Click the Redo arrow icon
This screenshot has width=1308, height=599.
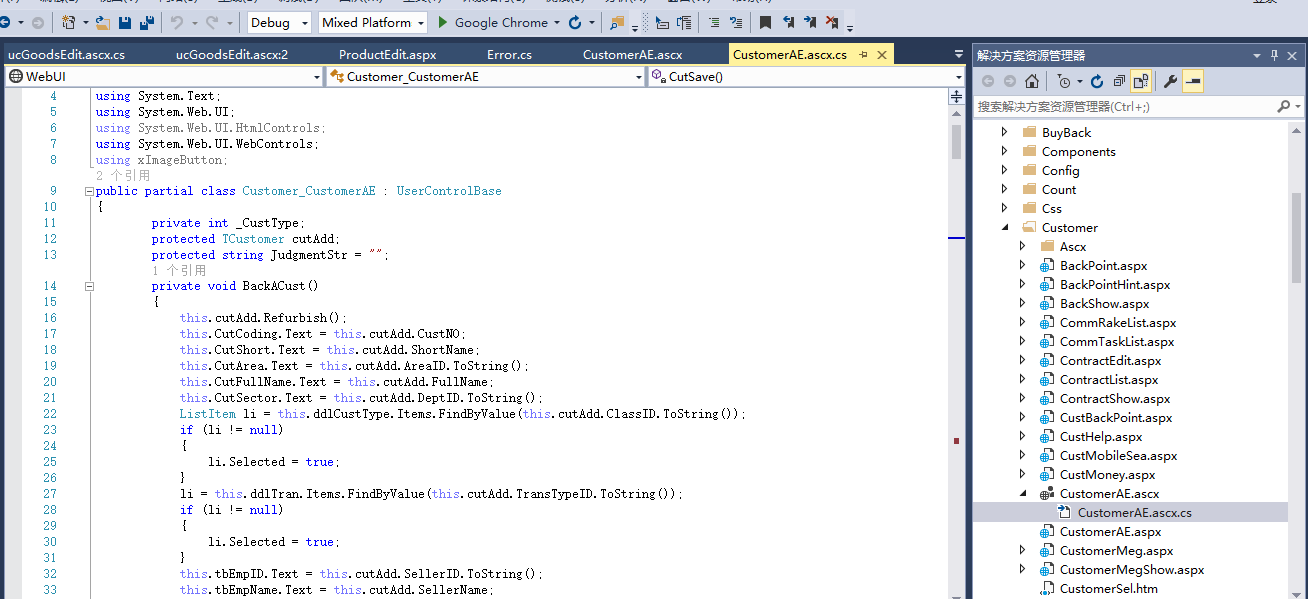click(212, 22)
